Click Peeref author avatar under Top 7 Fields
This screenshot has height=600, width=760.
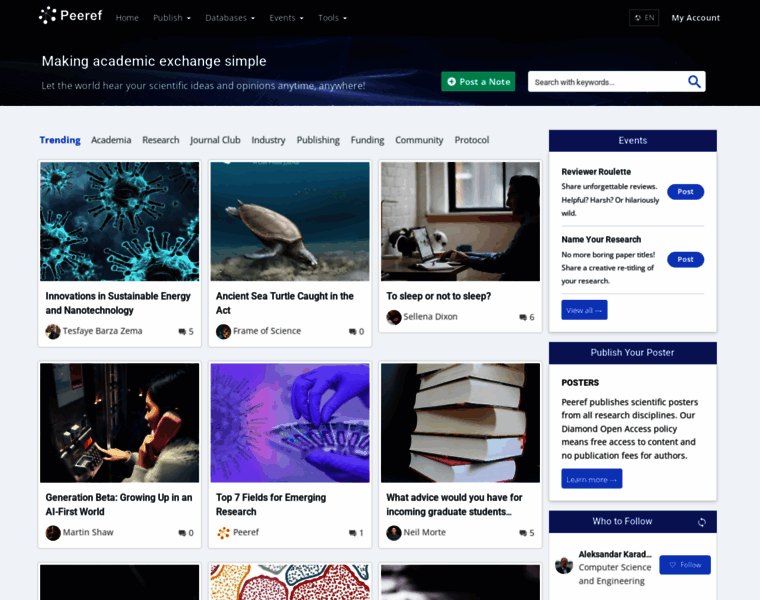click(223, 533)
